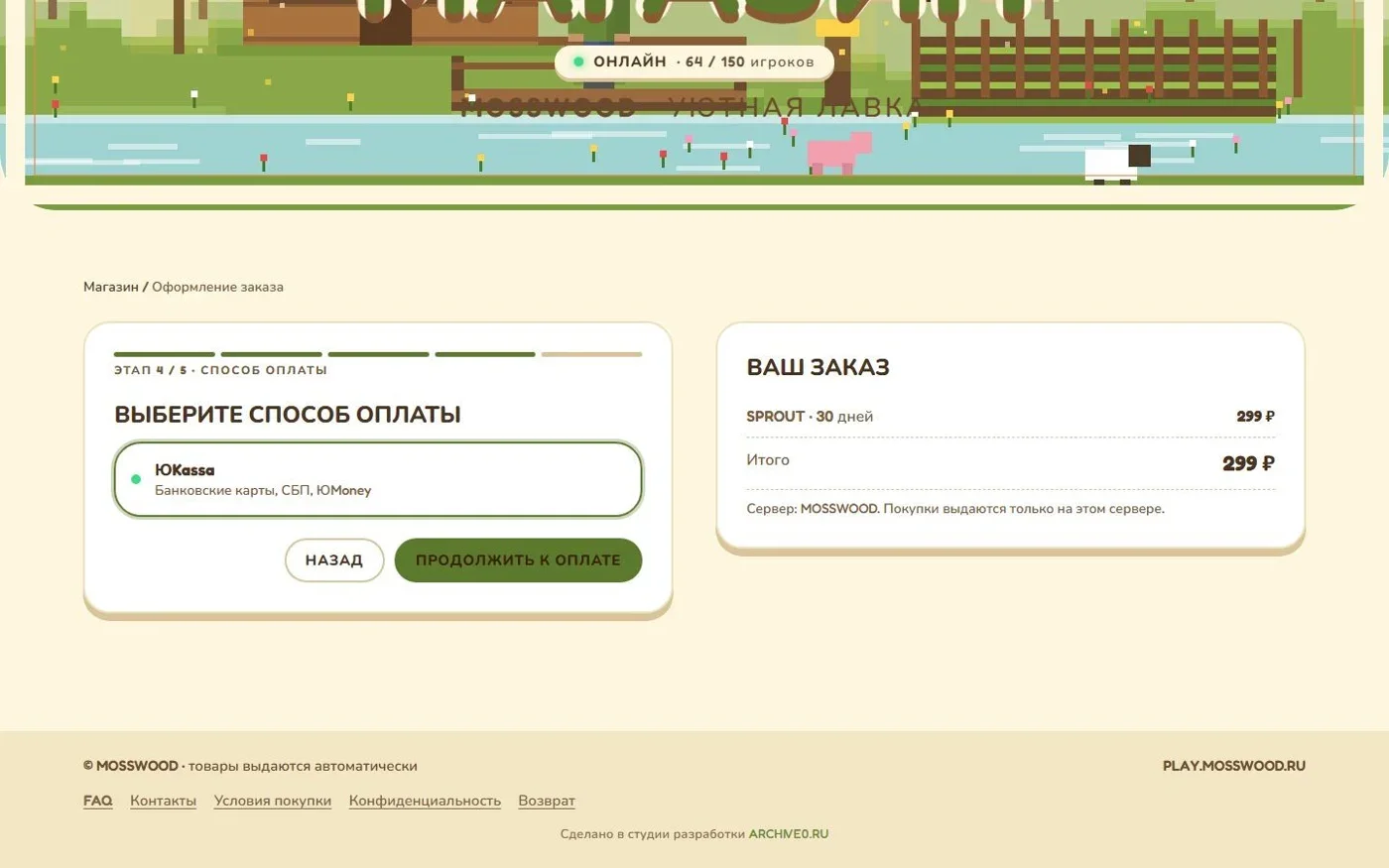
Task: Click the SPROUT · 30 дней order line
Action: [x=1010, y=417]
